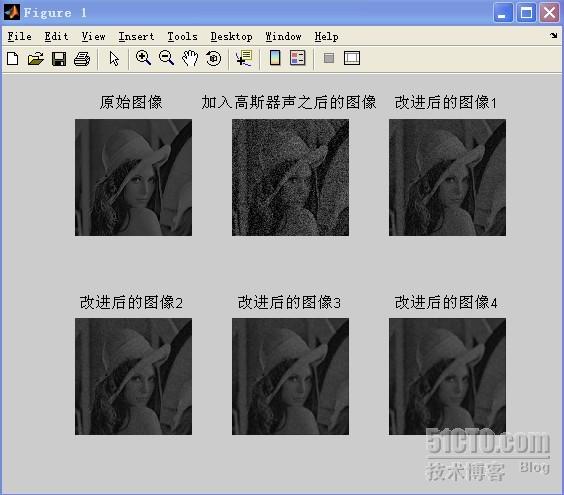Maximize the Figure 1 window
Image resolution: width=564 pixels, height=495 pixels.
526,13
